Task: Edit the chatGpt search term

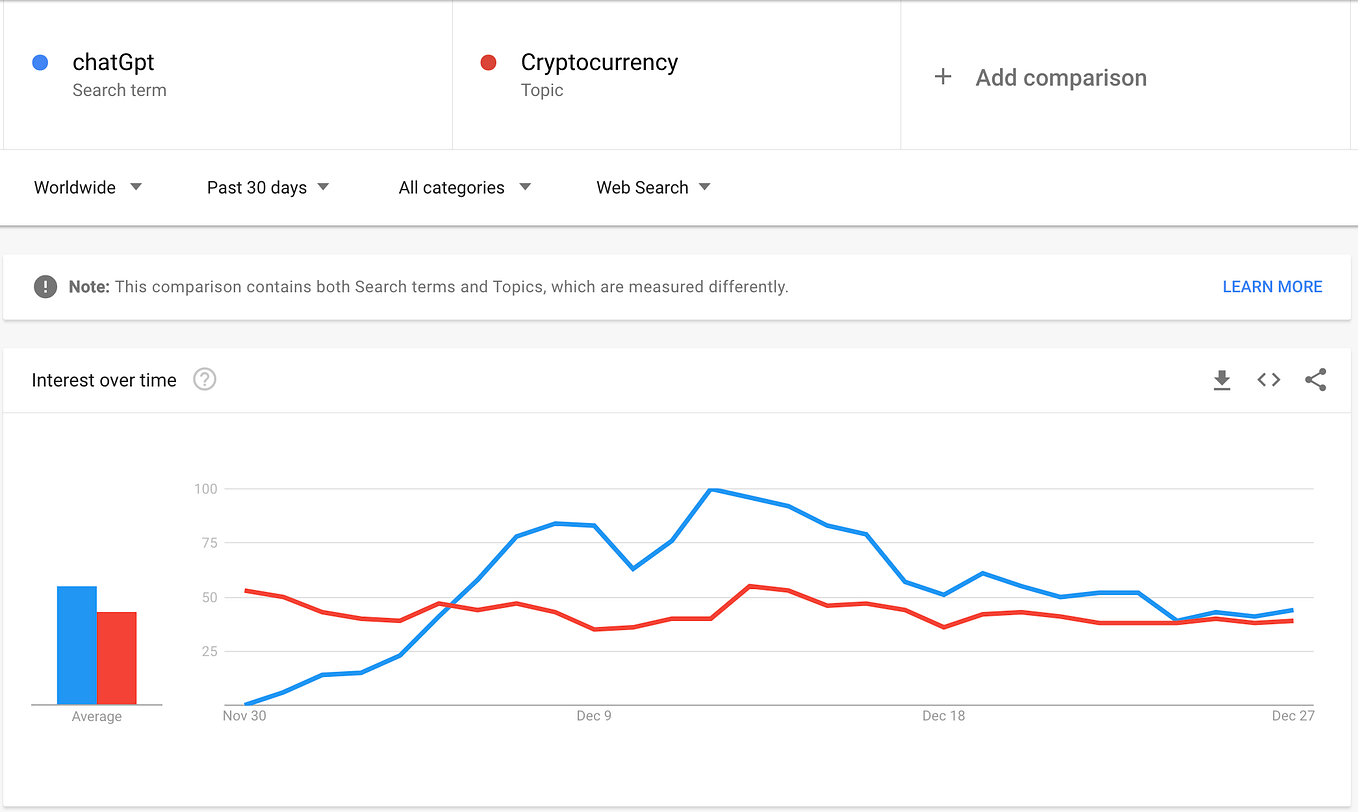Action: (113, 63)
